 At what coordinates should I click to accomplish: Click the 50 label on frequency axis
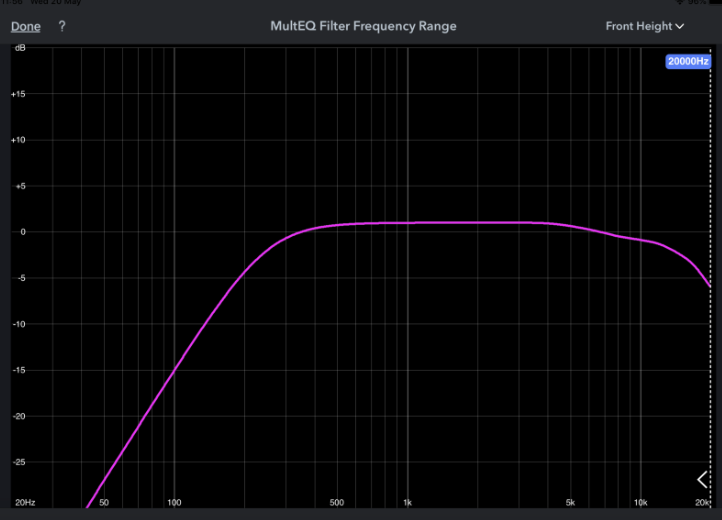click(x=104, y=501)
